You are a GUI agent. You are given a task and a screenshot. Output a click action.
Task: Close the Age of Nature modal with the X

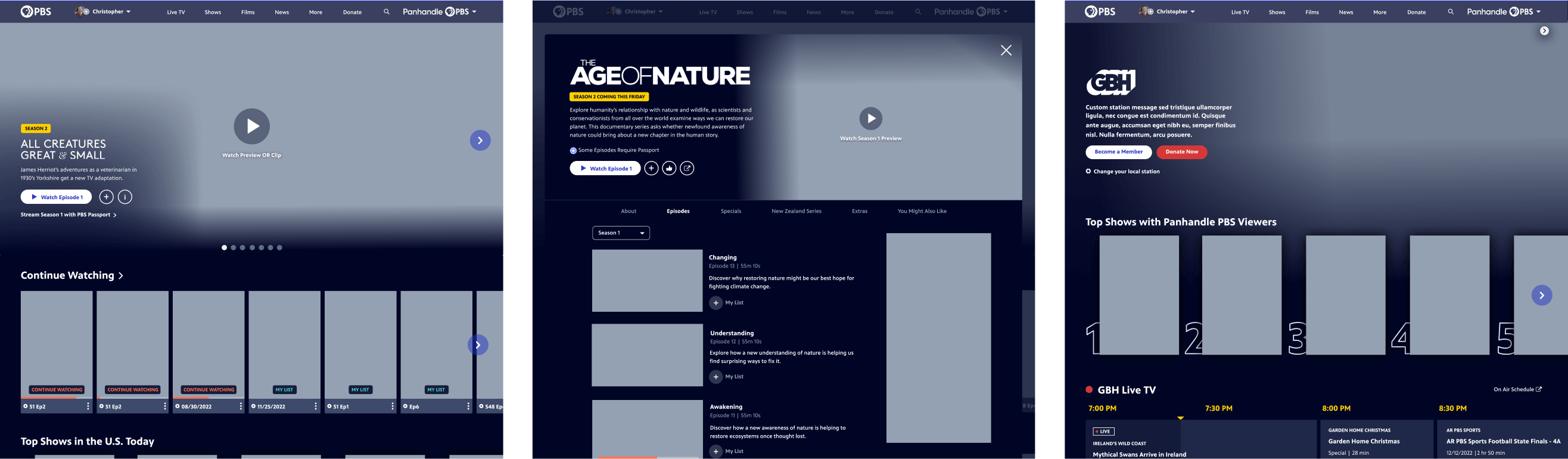coord(1006,51)
